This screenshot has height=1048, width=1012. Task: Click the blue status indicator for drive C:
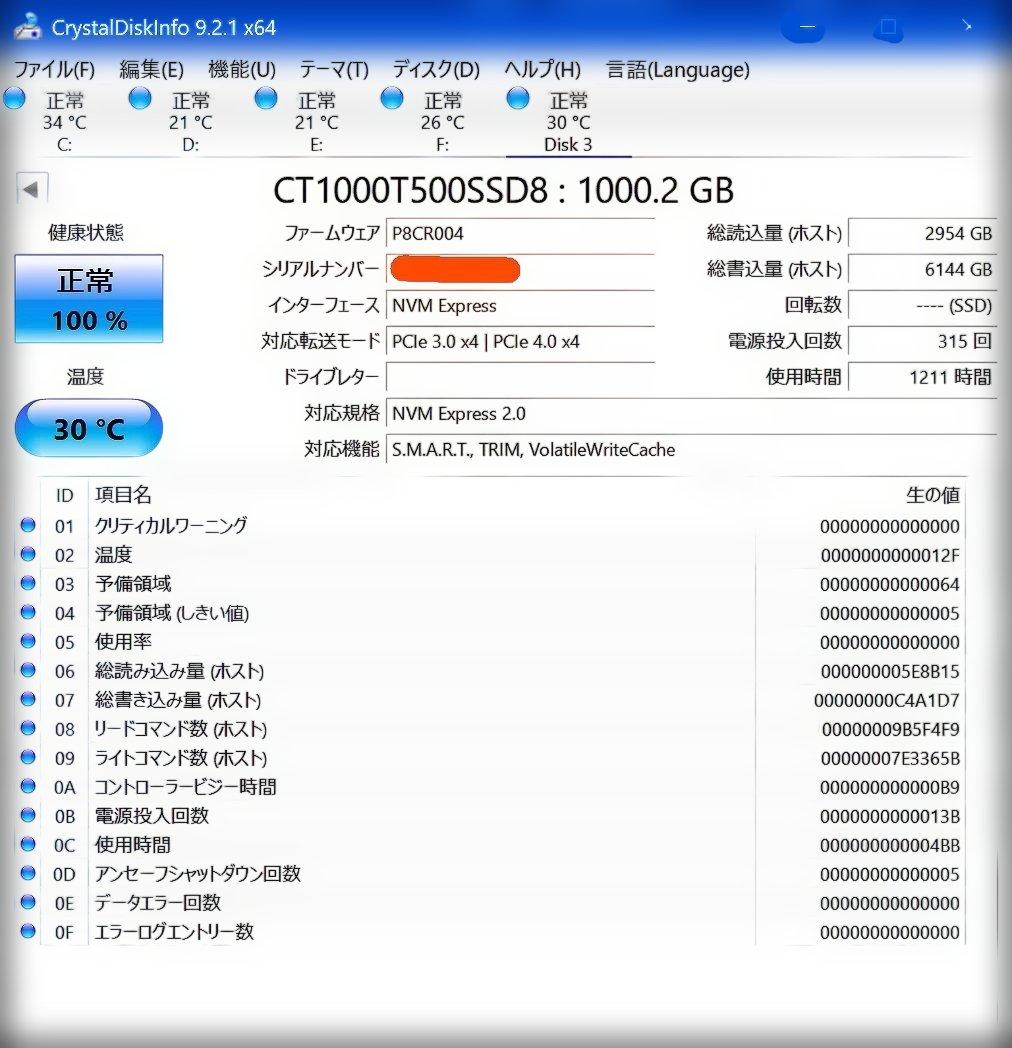(x=14, y=98)
